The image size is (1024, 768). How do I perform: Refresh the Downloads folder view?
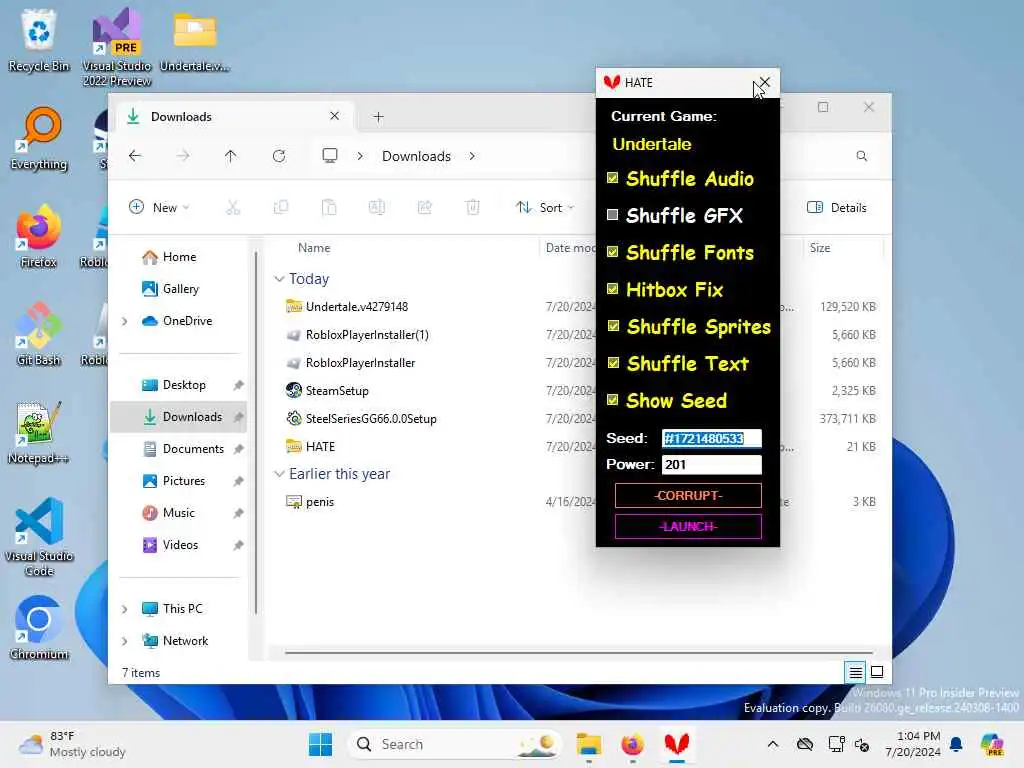tap(279, 156)
